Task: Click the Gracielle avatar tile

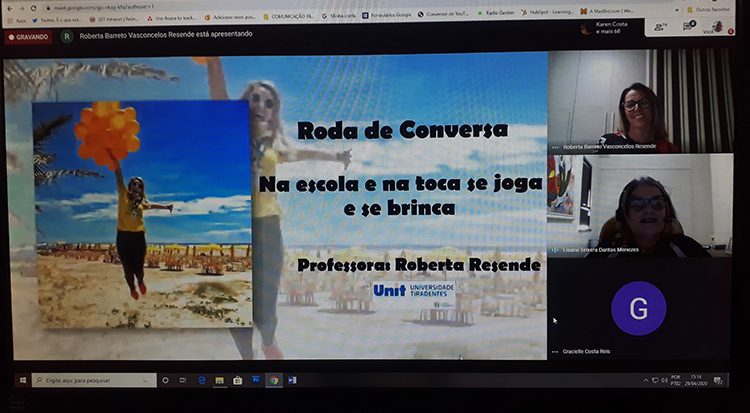Action: [638, 307]
